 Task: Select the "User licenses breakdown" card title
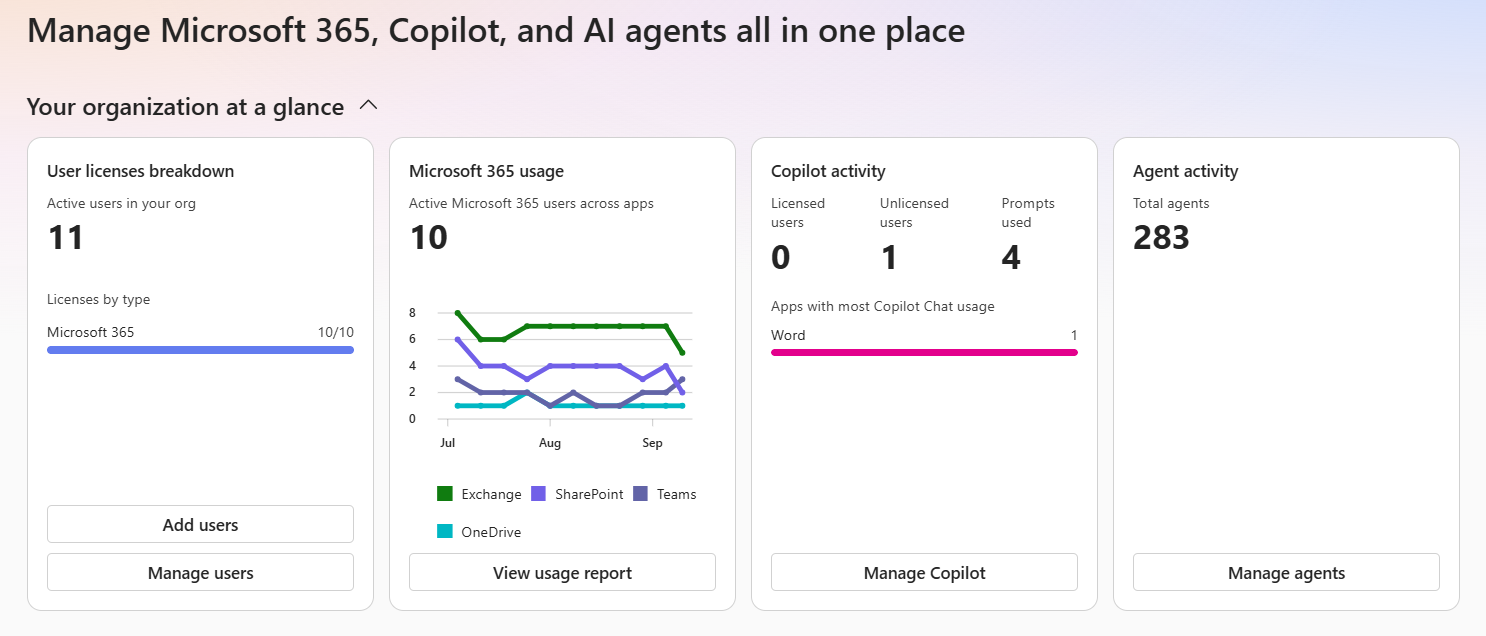(x=140, y=171)
